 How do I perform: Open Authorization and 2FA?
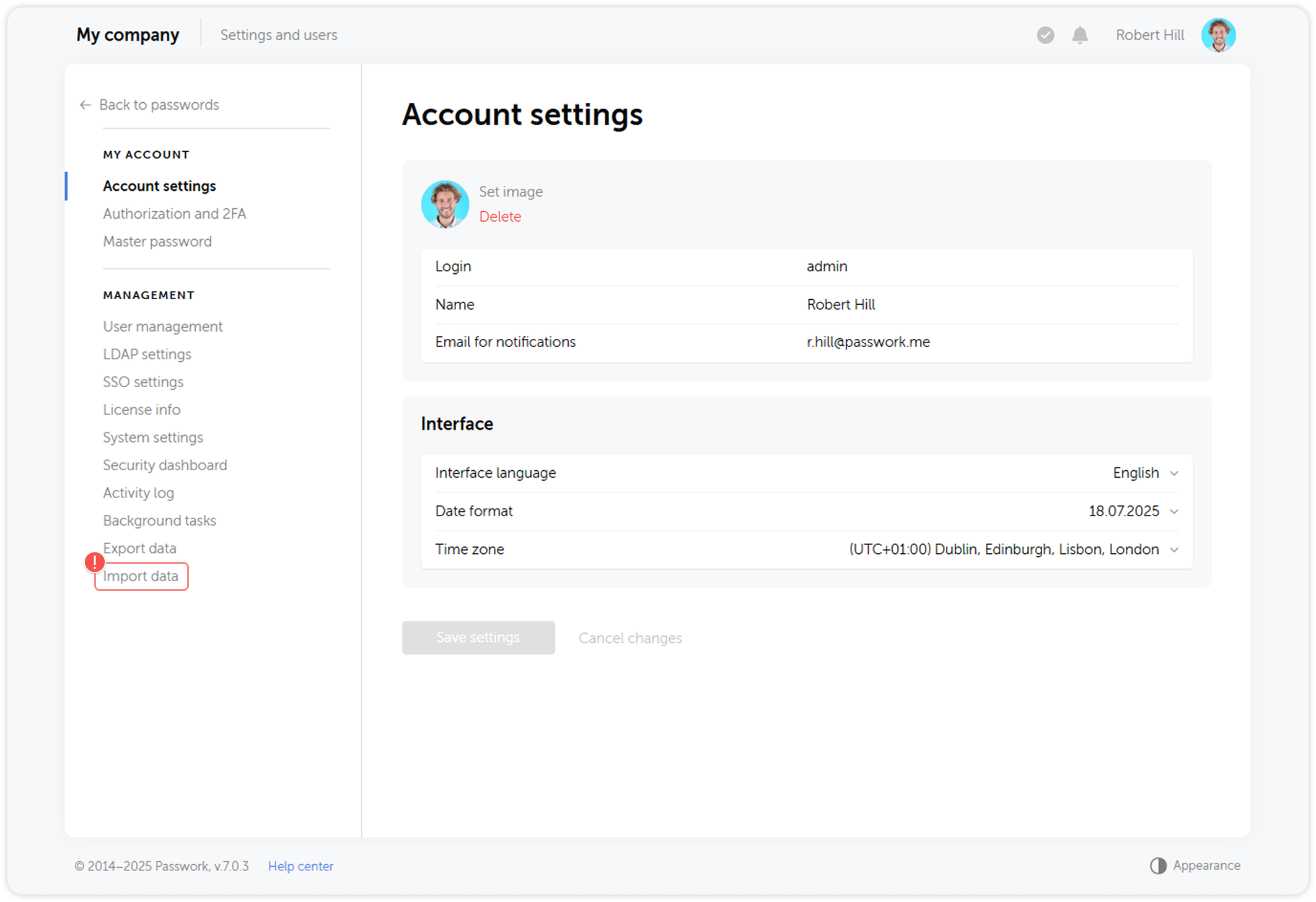pyautogui.click(x=174, y=214)
